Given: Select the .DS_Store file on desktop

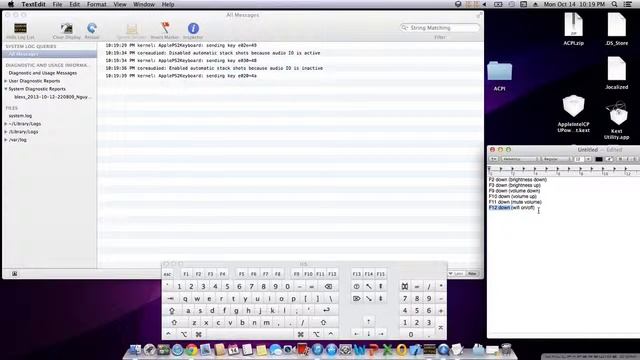Looking at the screenshot, I should tap(616, 29).
